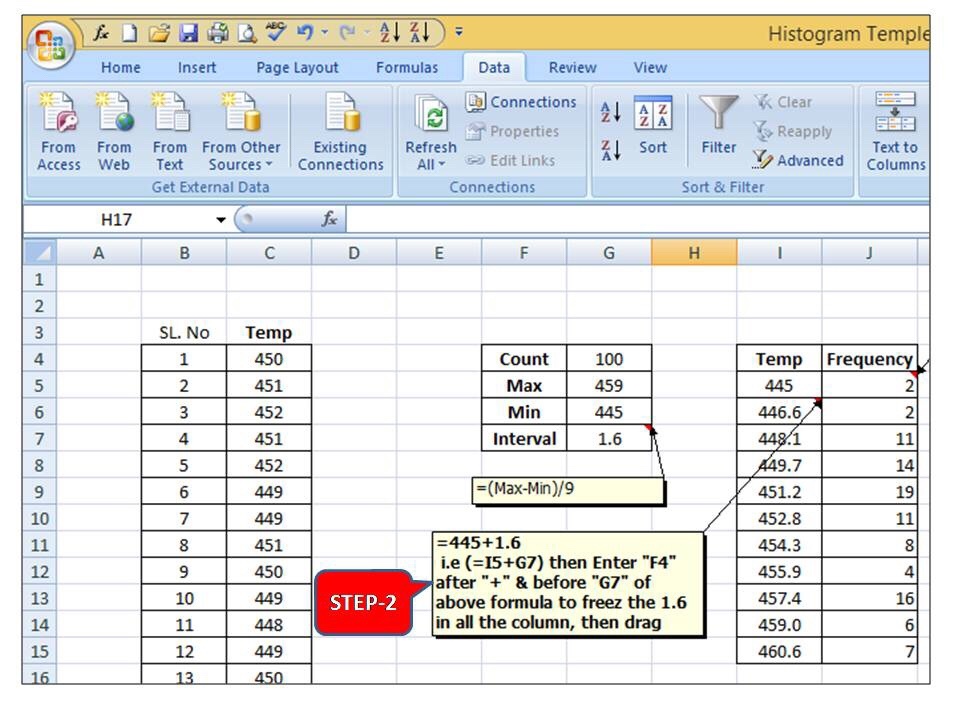Select column C by its header
The height and width of the screenshot is (720, 960).
click(x=269, y=253)
